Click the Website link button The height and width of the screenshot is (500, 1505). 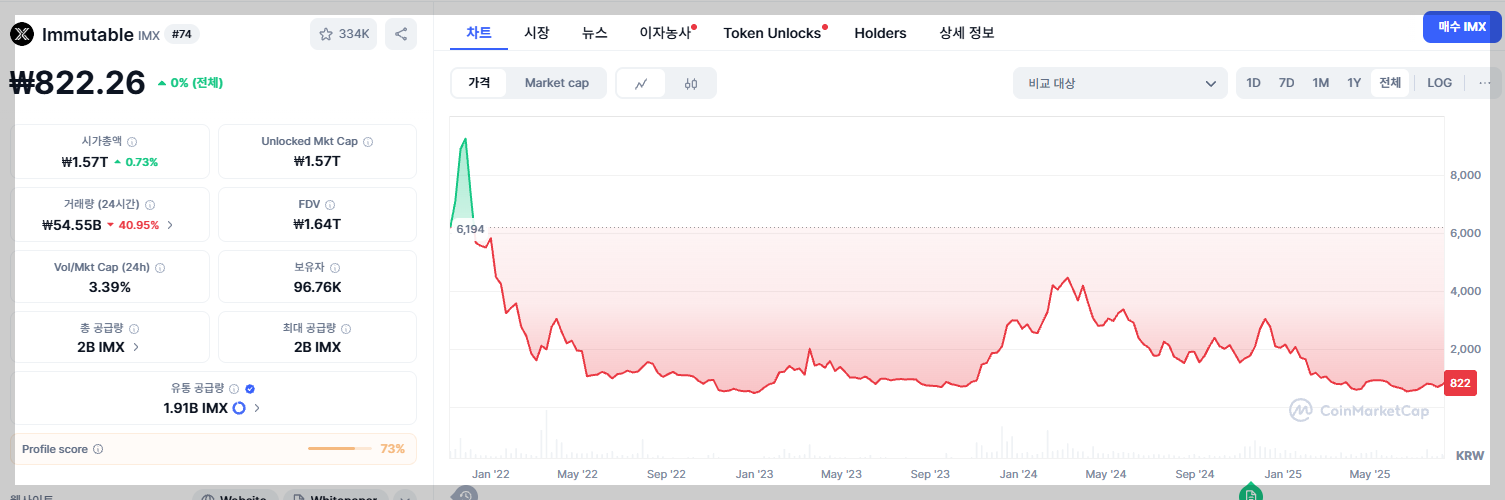[x=235, y=497]
